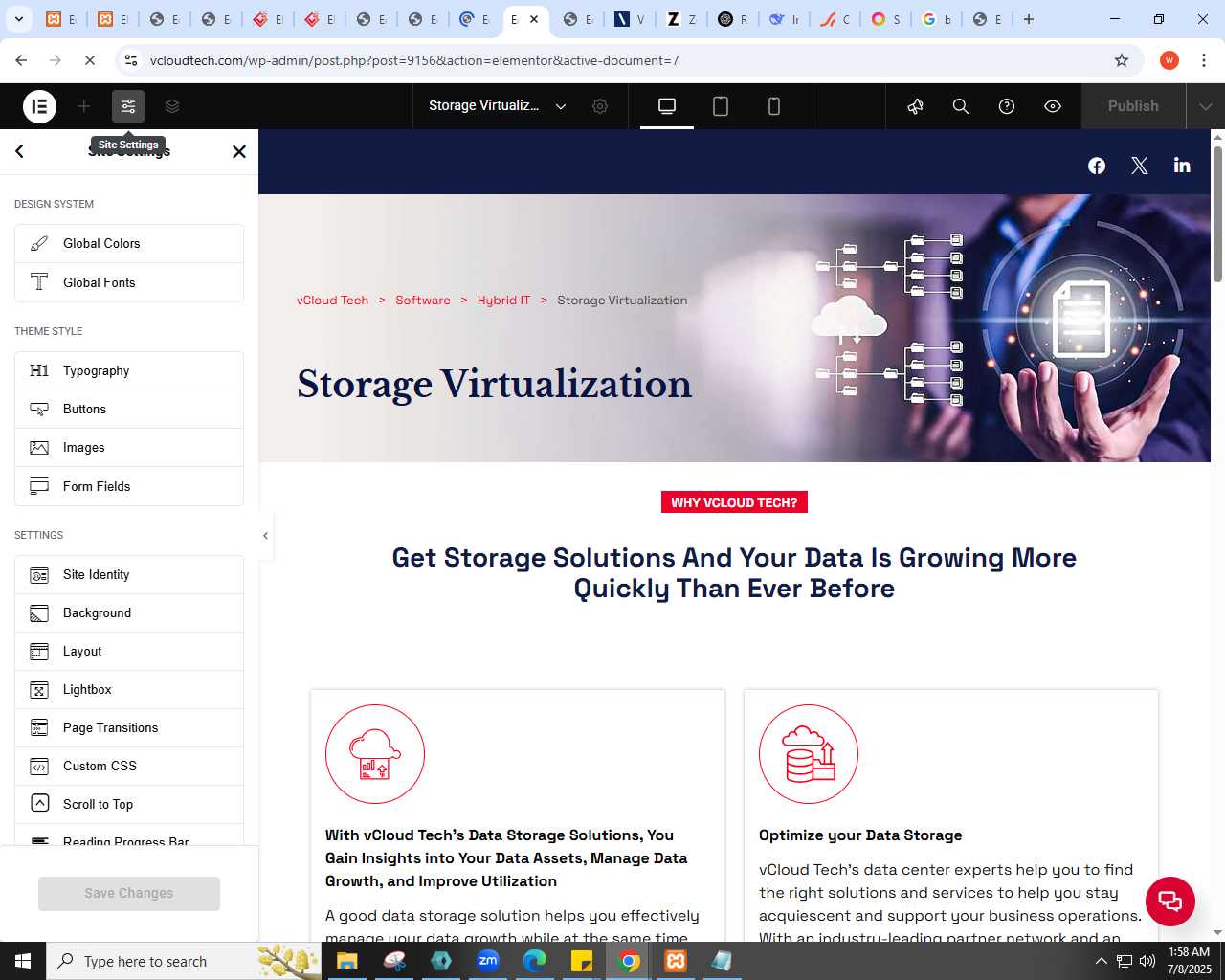Screen dimensions: 1225x980
Task: Click the database storage circle icon
Action: click(809, 754)
